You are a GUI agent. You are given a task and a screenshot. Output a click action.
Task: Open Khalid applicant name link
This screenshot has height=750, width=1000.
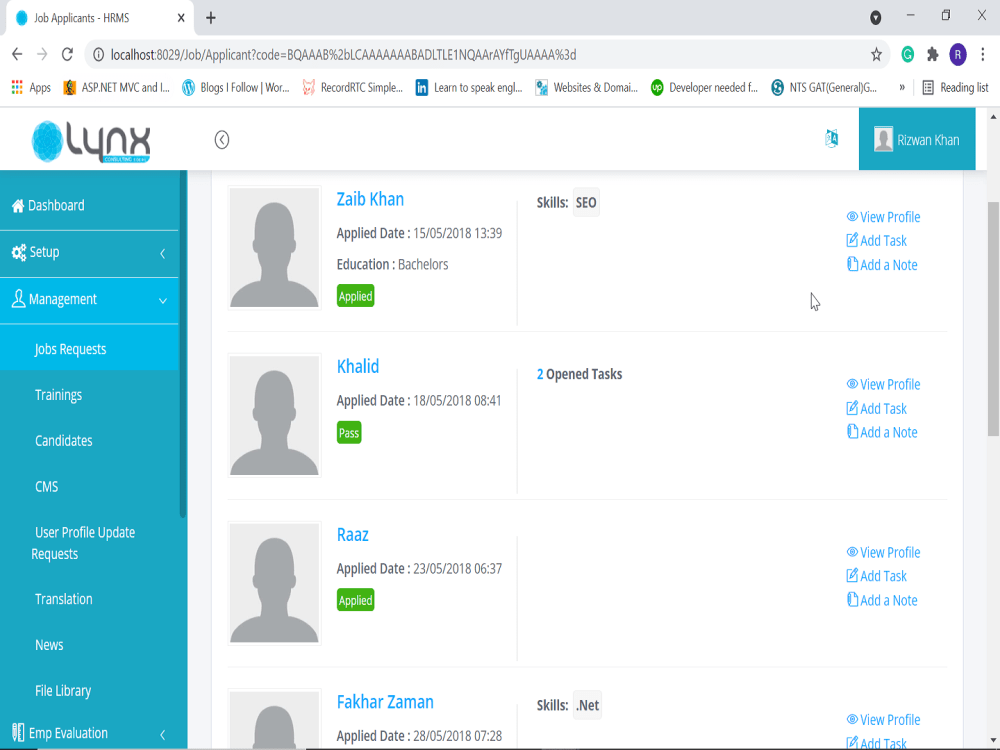tap(358, 366)
